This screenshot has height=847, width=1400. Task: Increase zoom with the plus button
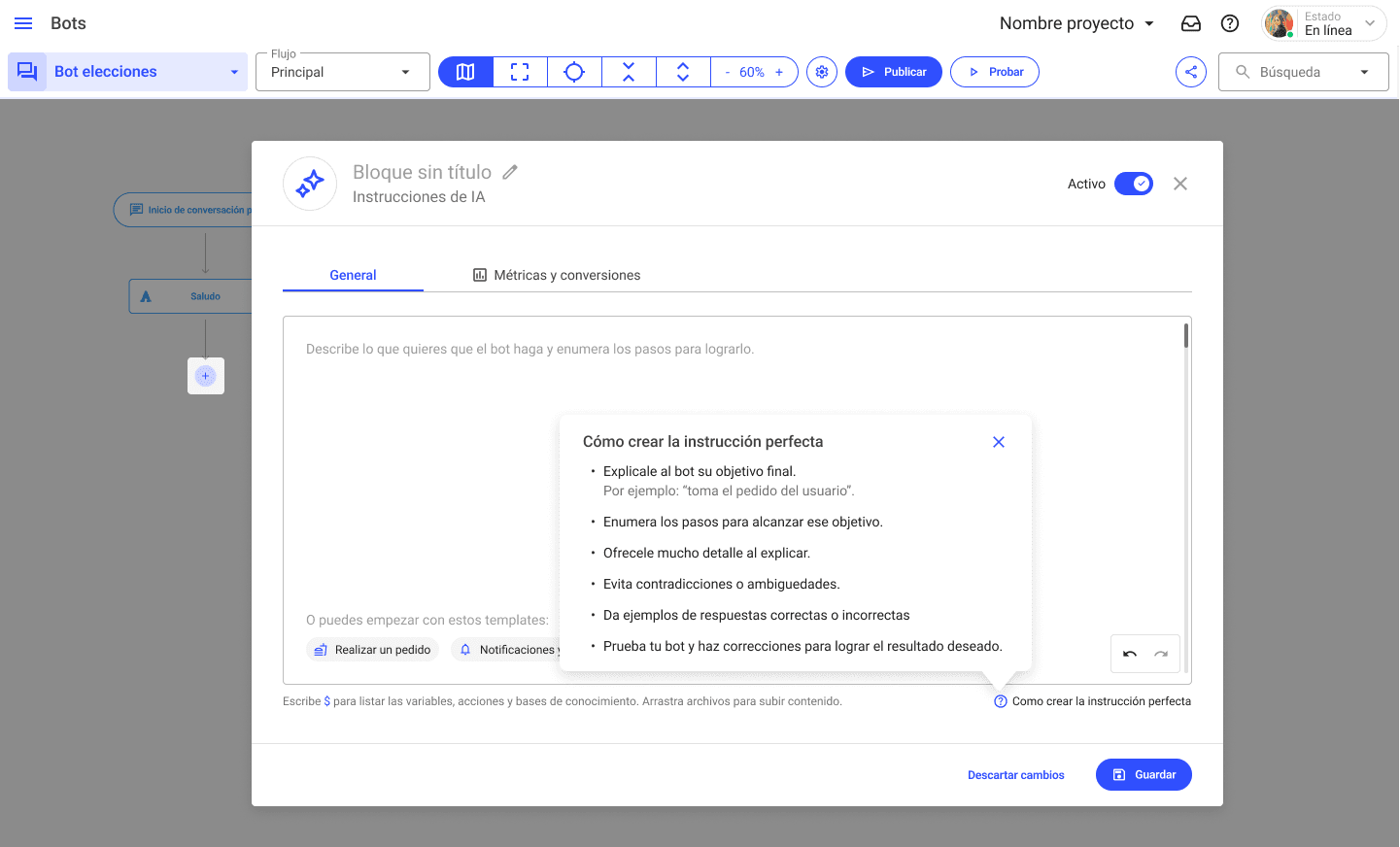[x=779, y=72]
